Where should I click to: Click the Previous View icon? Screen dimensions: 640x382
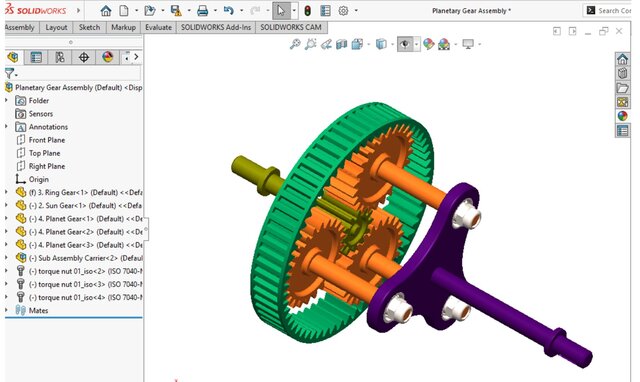(x=326, y=44)
